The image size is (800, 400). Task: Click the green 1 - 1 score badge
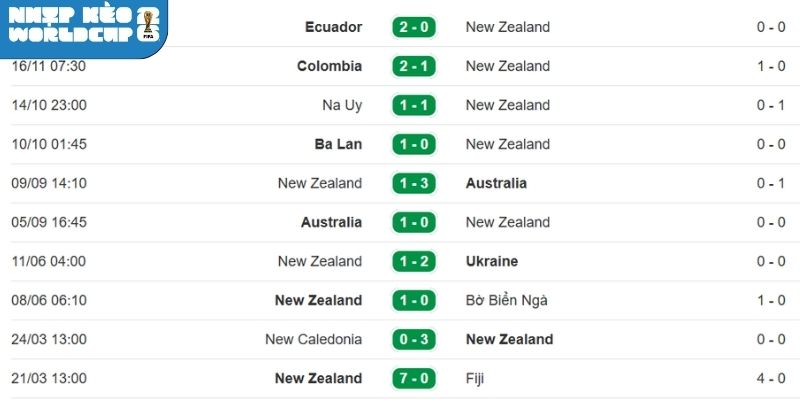click(413, 106)
